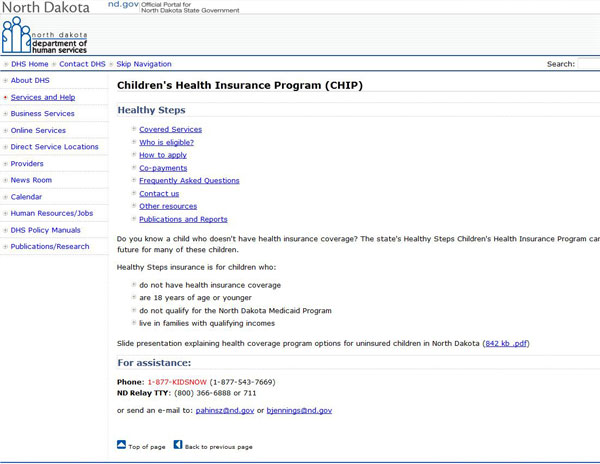Click the Back to previous page icon
600x464 pixels.
click(x=178, y=444)
